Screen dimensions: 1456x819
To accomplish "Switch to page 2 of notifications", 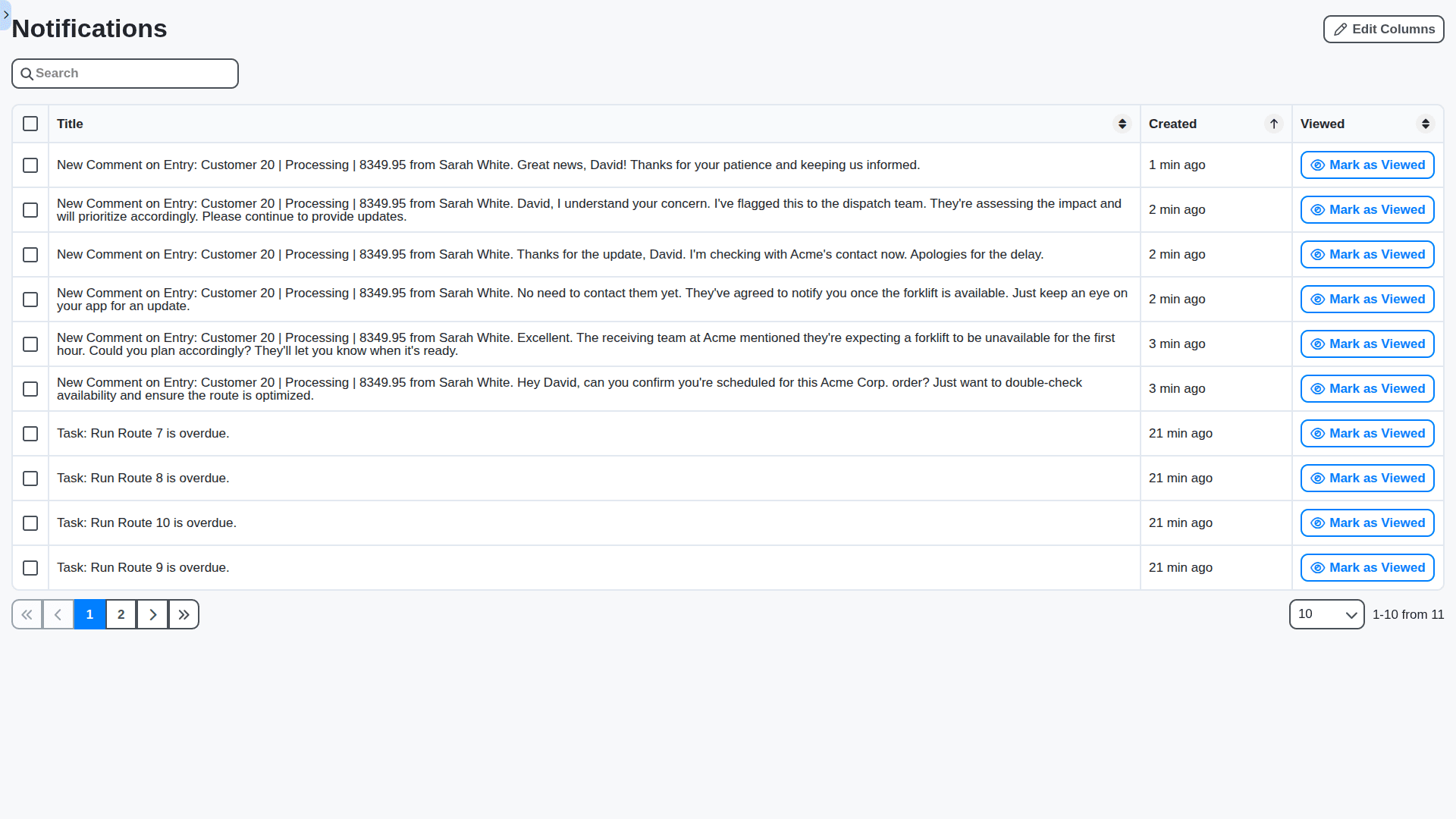I will 121,614.
